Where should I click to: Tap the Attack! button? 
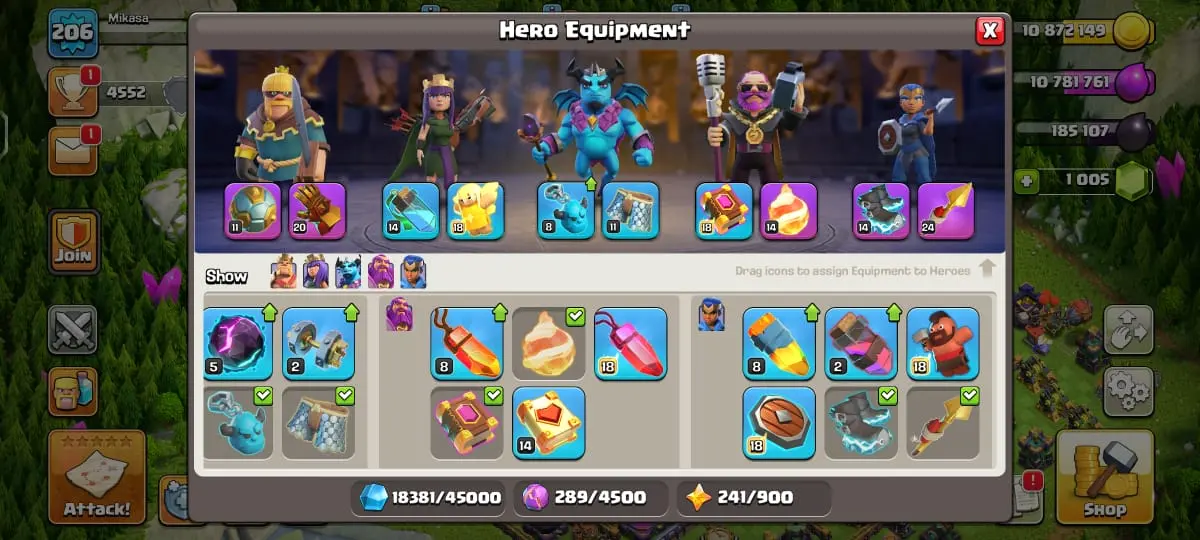click(x=97, y=478)
